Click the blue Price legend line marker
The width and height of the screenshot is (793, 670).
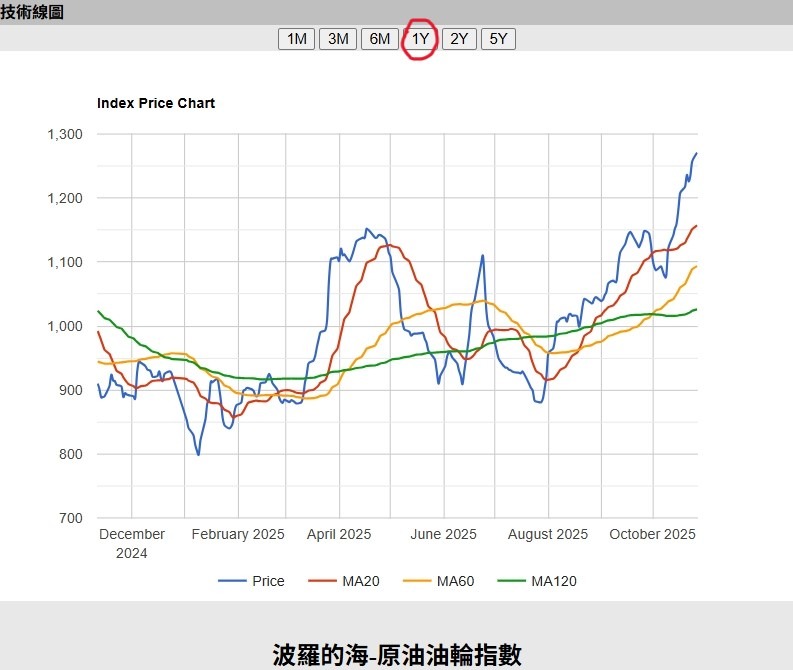click(x=232, y=581)
